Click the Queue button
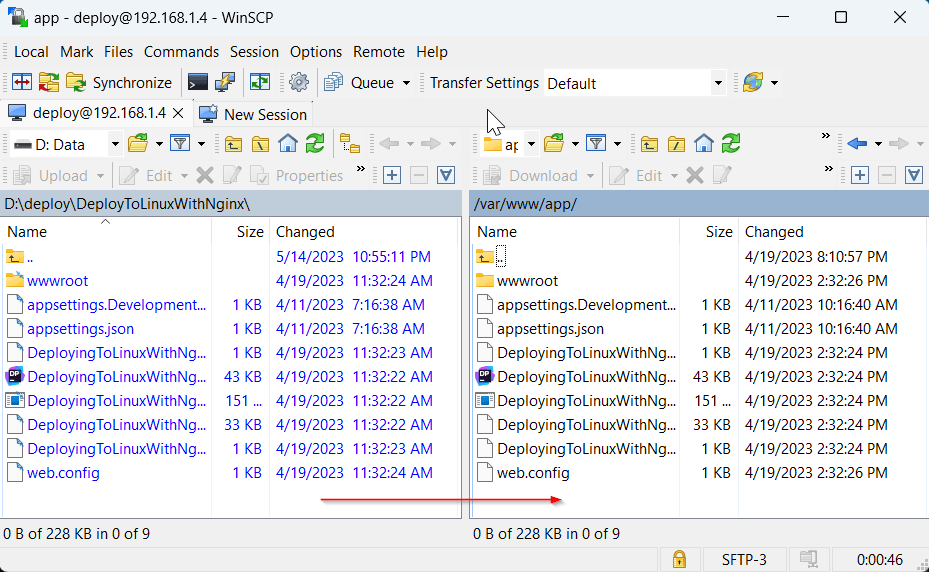929x572 pixels. (359, 82)
